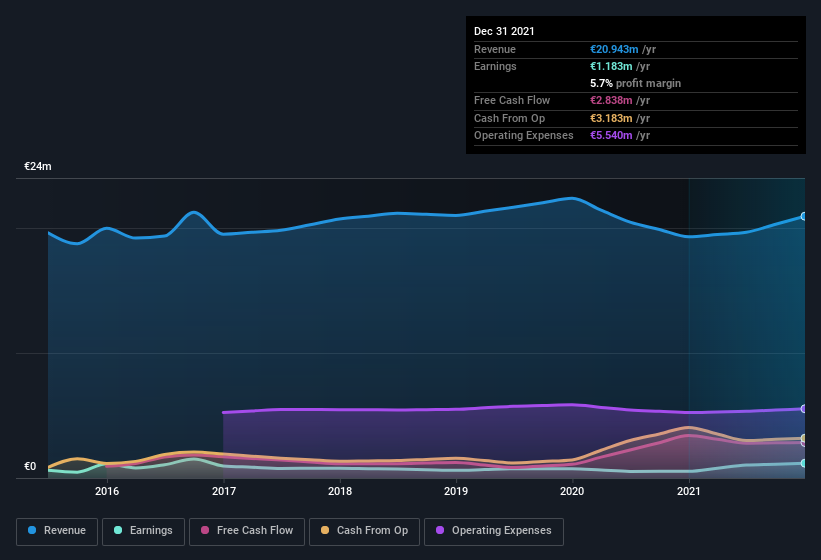Toggle the Revenue legend button
This screenshot has width=821, height=560.
[57, 531]
